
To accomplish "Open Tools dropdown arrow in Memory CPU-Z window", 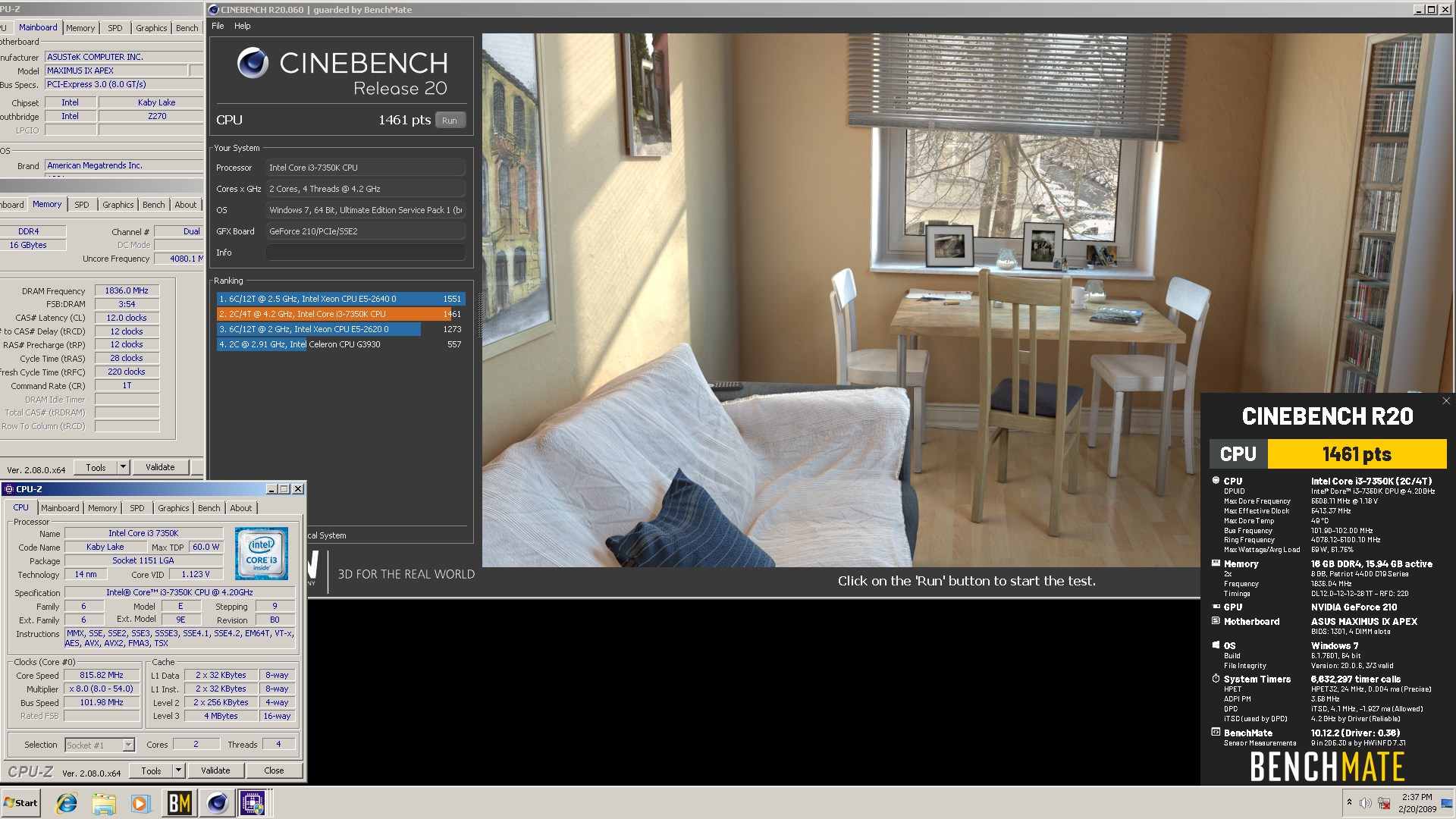I will [123, 467].
